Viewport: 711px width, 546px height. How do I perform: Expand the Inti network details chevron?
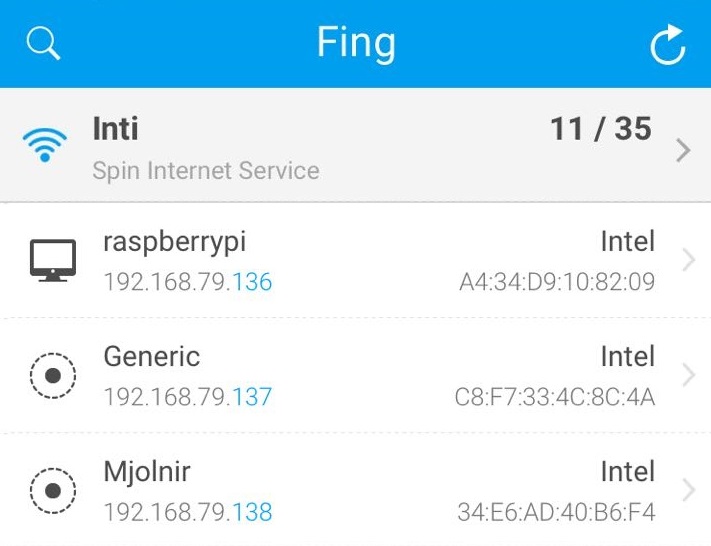pyautogui.click(x=683, y=151)
